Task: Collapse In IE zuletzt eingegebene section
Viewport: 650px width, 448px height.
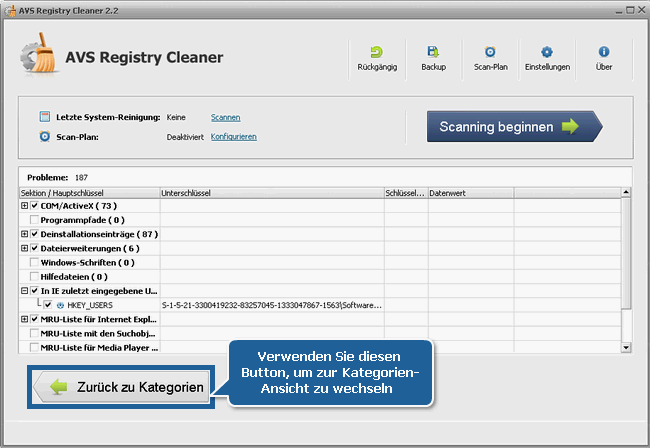Action: click(x=24, y=291)
